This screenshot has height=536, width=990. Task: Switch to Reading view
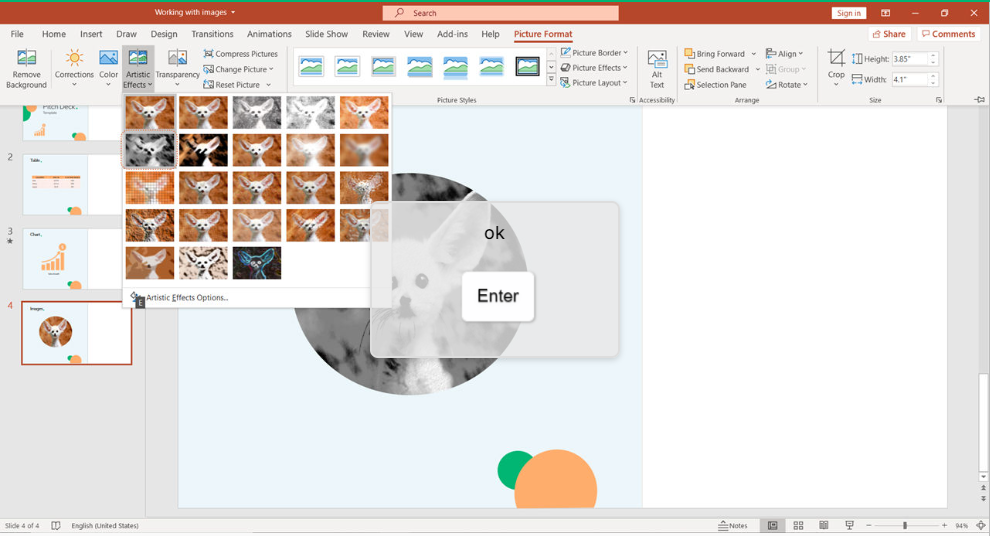tap(823, 525)
